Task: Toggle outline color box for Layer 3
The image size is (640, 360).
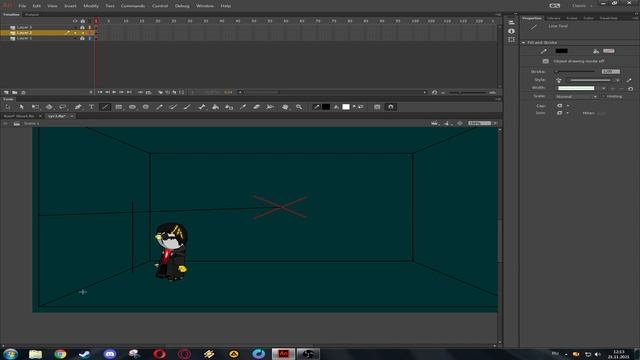Action: (90, 27)
